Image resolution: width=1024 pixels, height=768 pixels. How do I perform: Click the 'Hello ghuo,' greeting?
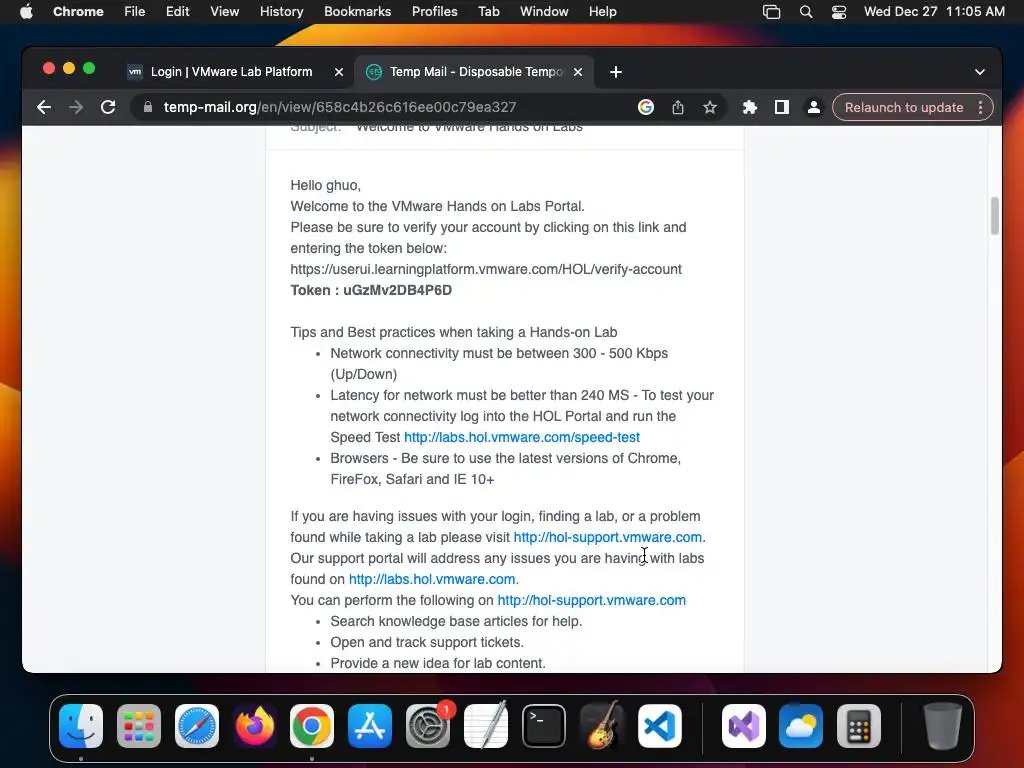coord(325,185)
